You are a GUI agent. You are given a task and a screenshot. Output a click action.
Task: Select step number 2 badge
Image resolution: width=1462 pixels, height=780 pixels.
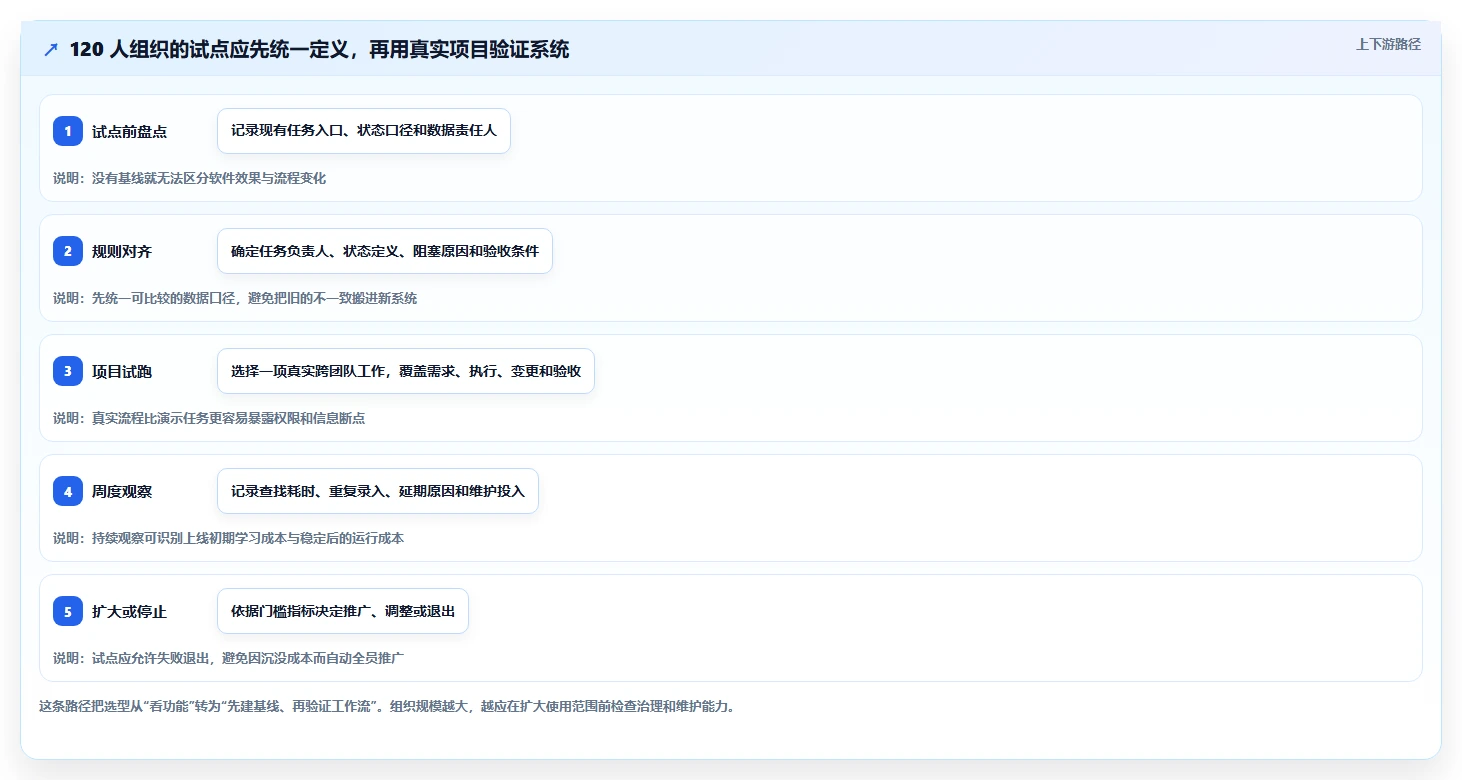pos(68,251)
